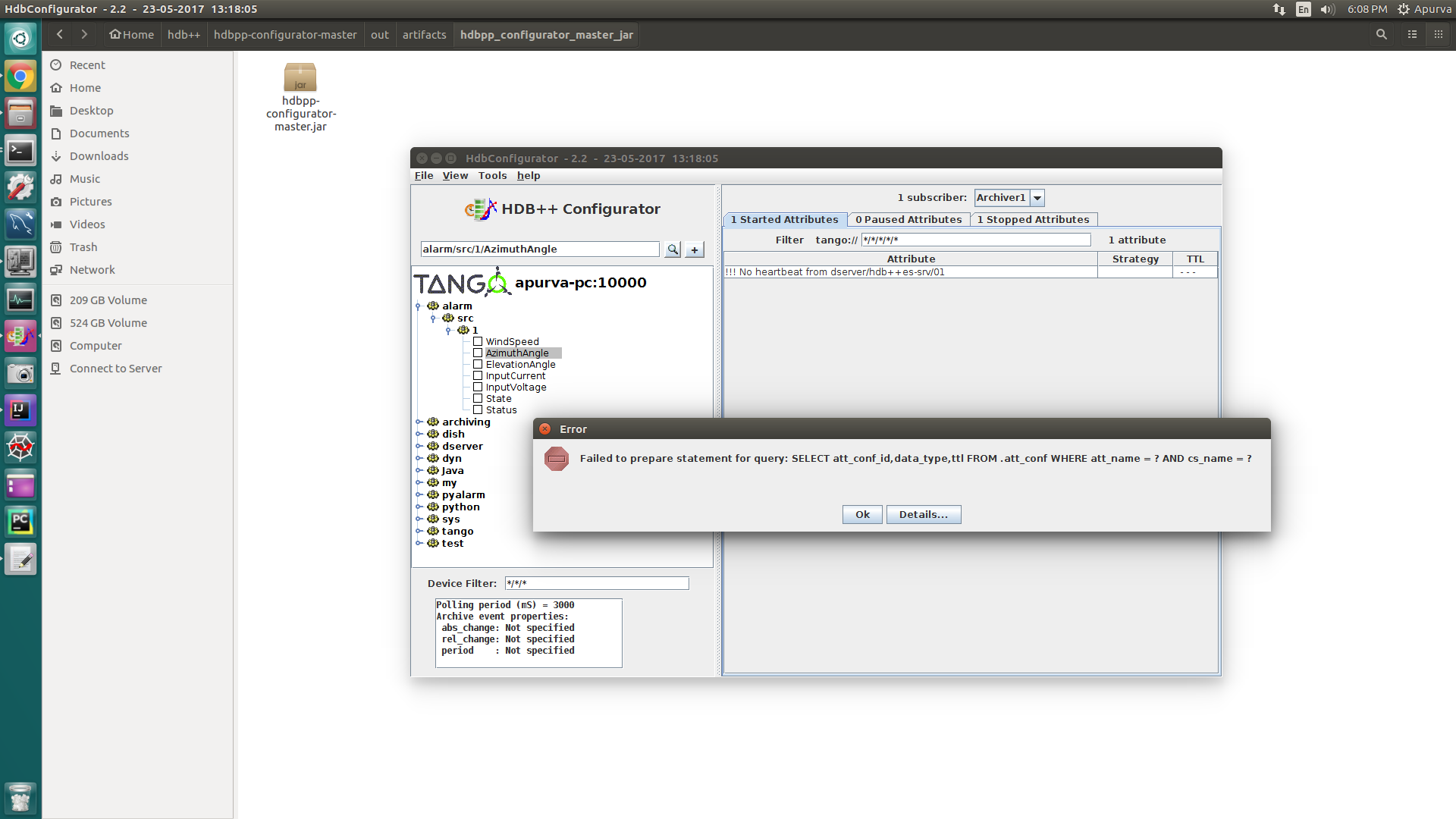Launch Terminal from the dock
Viewport: 1456px width, 819px height.
(x=20, y=150)
